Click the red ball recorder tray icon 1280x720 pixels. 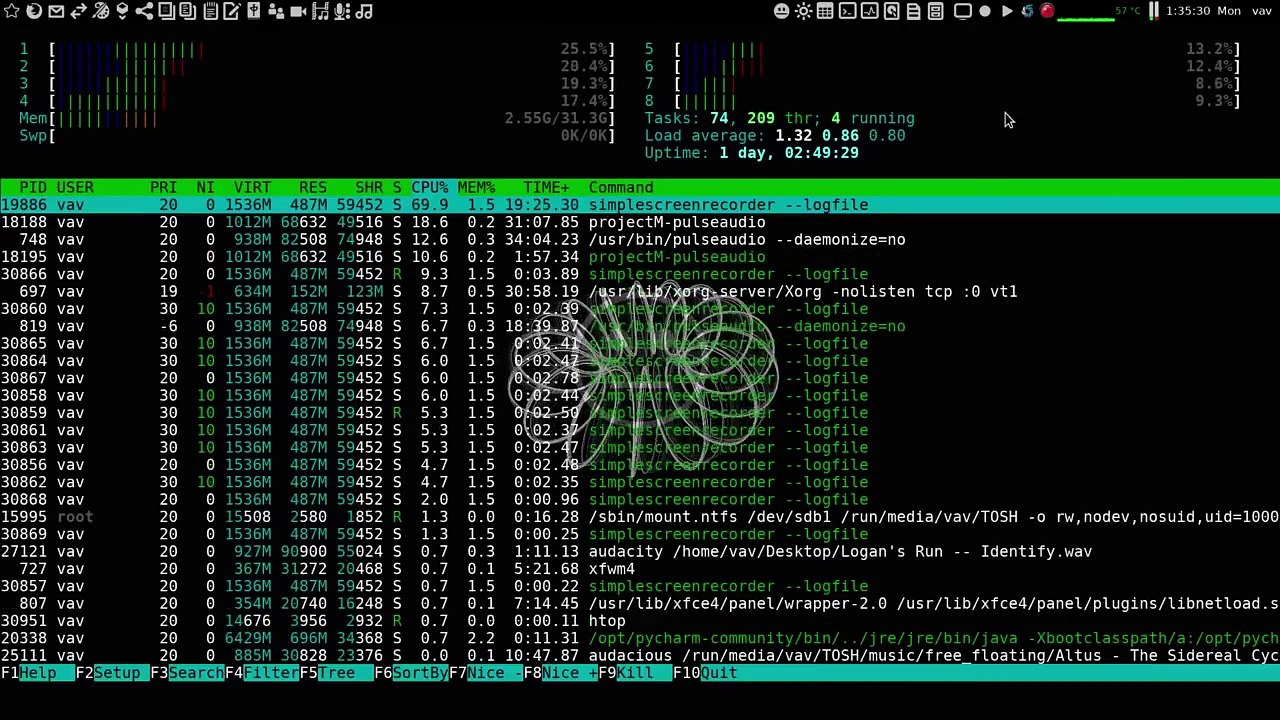[1047, 11]
